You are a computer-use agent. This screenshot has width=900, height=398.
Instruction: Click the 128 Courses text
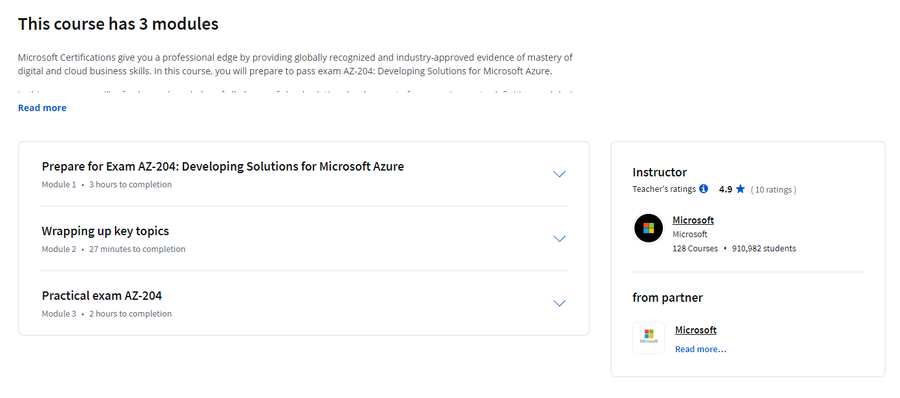(x=695, y=249)
